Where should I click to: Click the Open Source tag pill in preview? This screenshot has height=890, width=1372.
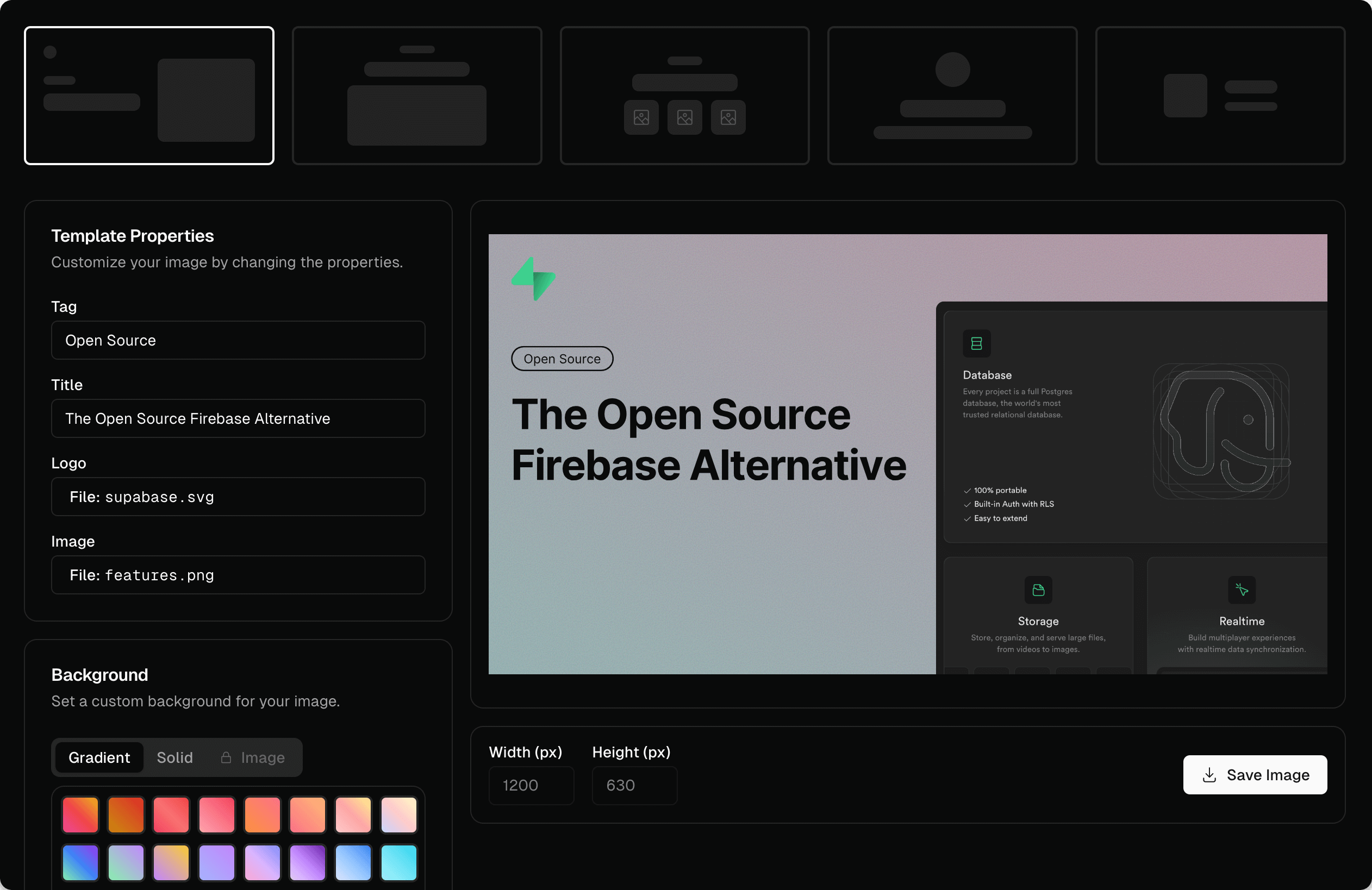point(562,359)
